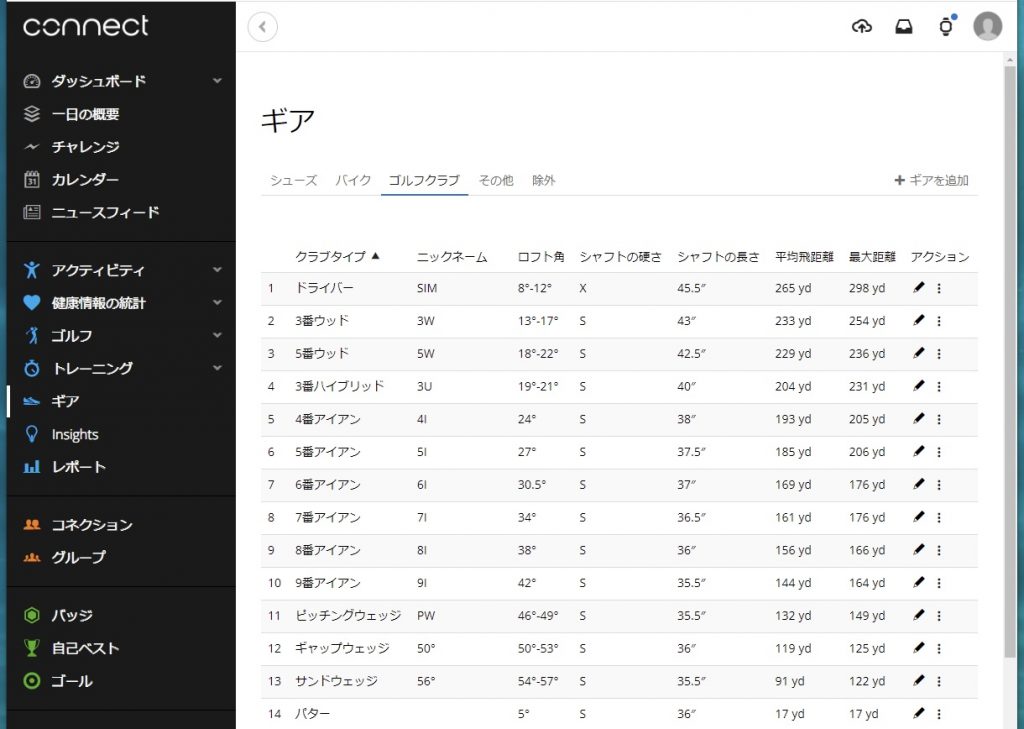The width and height of the screenshot is (1024, 729).
Task: Open three-dot menu for サンドウェッジ row
Action: pos(939,681)
